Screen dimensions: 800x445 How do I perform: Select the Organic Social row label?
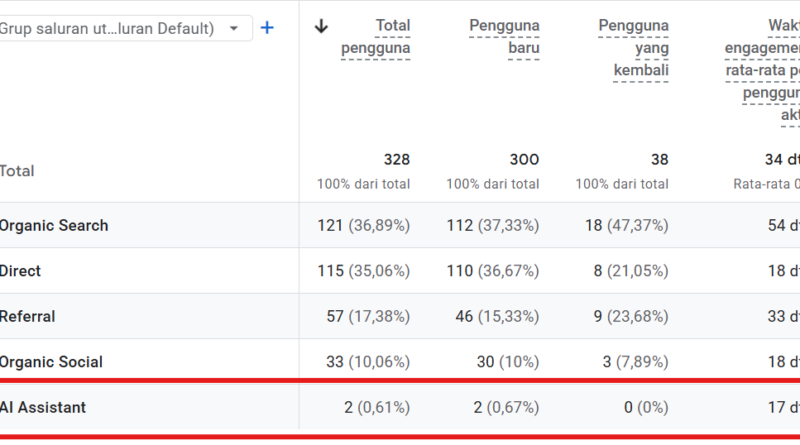pyautogui.click(x=51, y=362)
